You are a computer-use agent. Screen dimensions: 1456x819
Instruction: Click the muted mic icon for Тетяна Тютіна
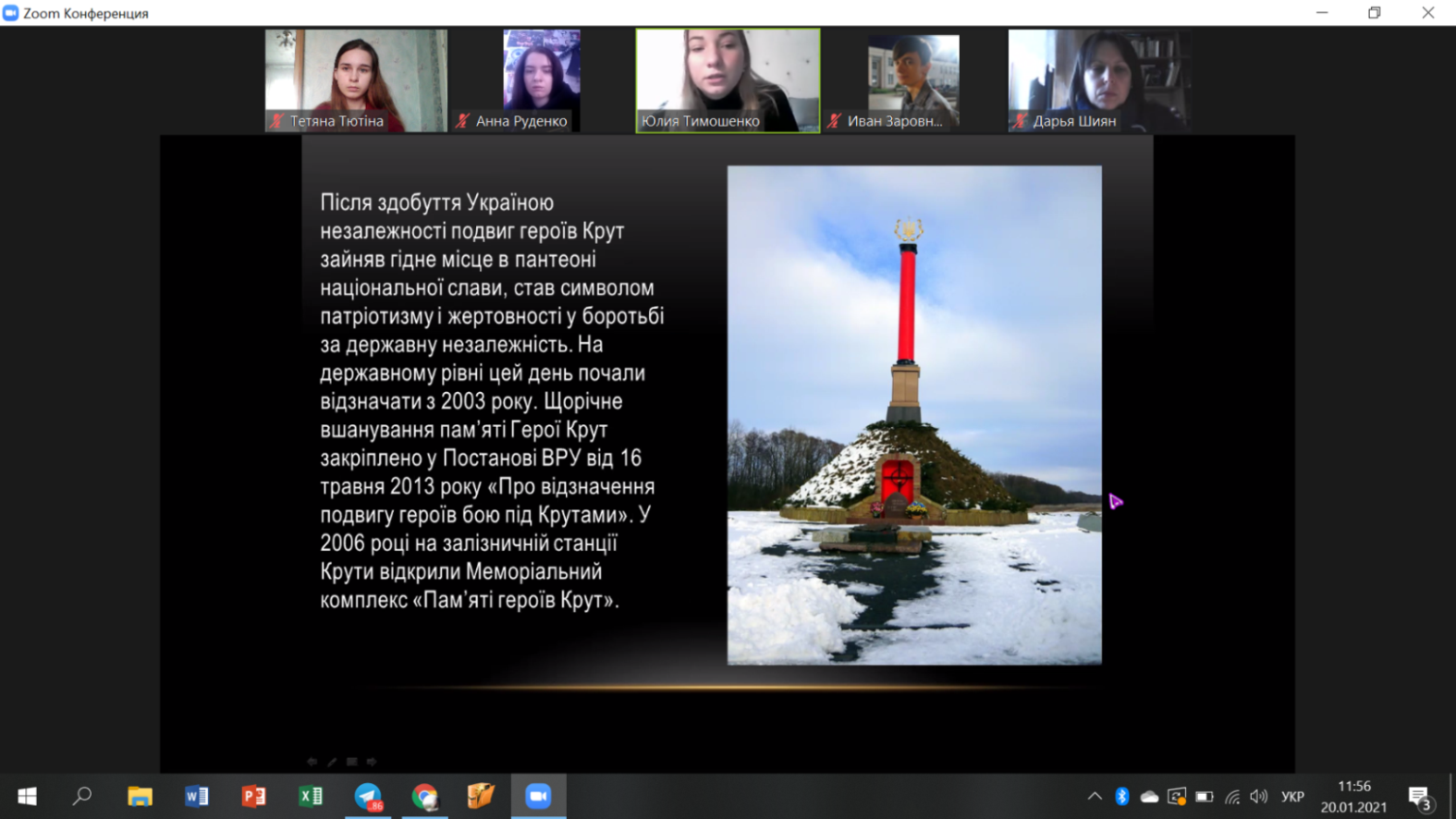pyautogui.click(x=277, y=121)
